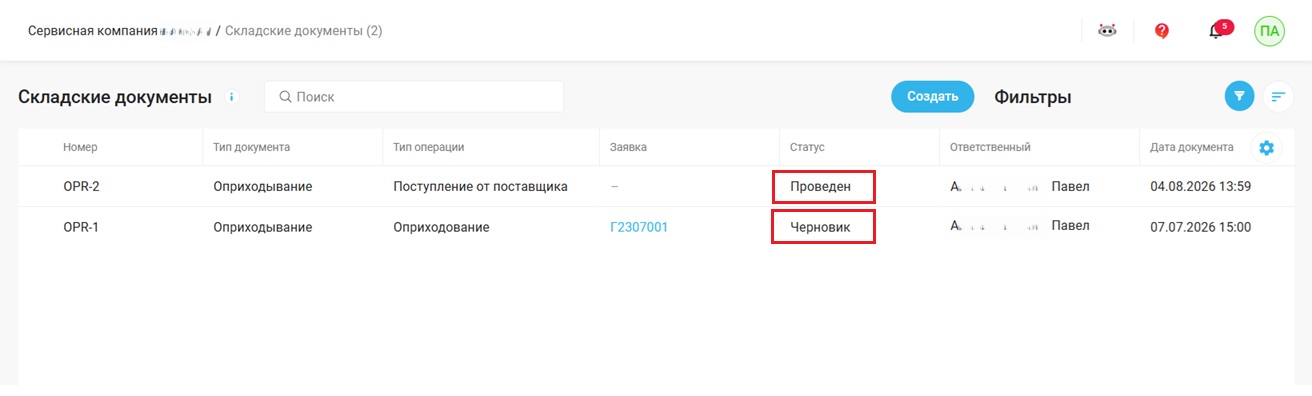
Task: Click the Создать button
Action: tap(933, 96)
